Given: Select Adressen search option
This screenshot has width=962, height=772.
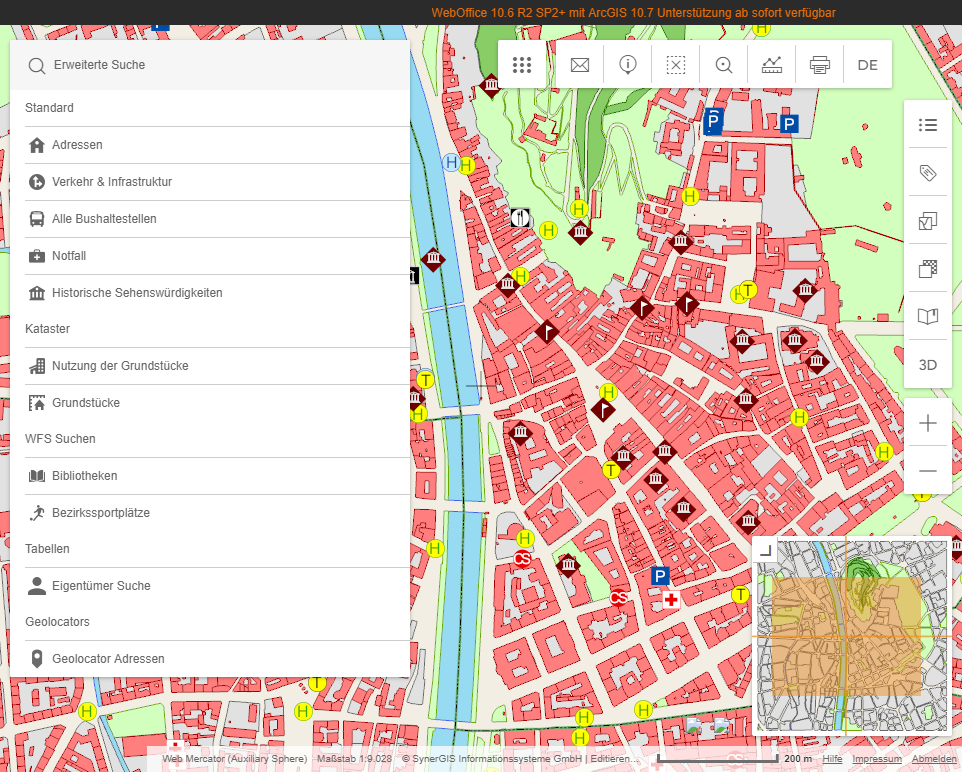Looking at the screenshot, I should coord(78,145).
